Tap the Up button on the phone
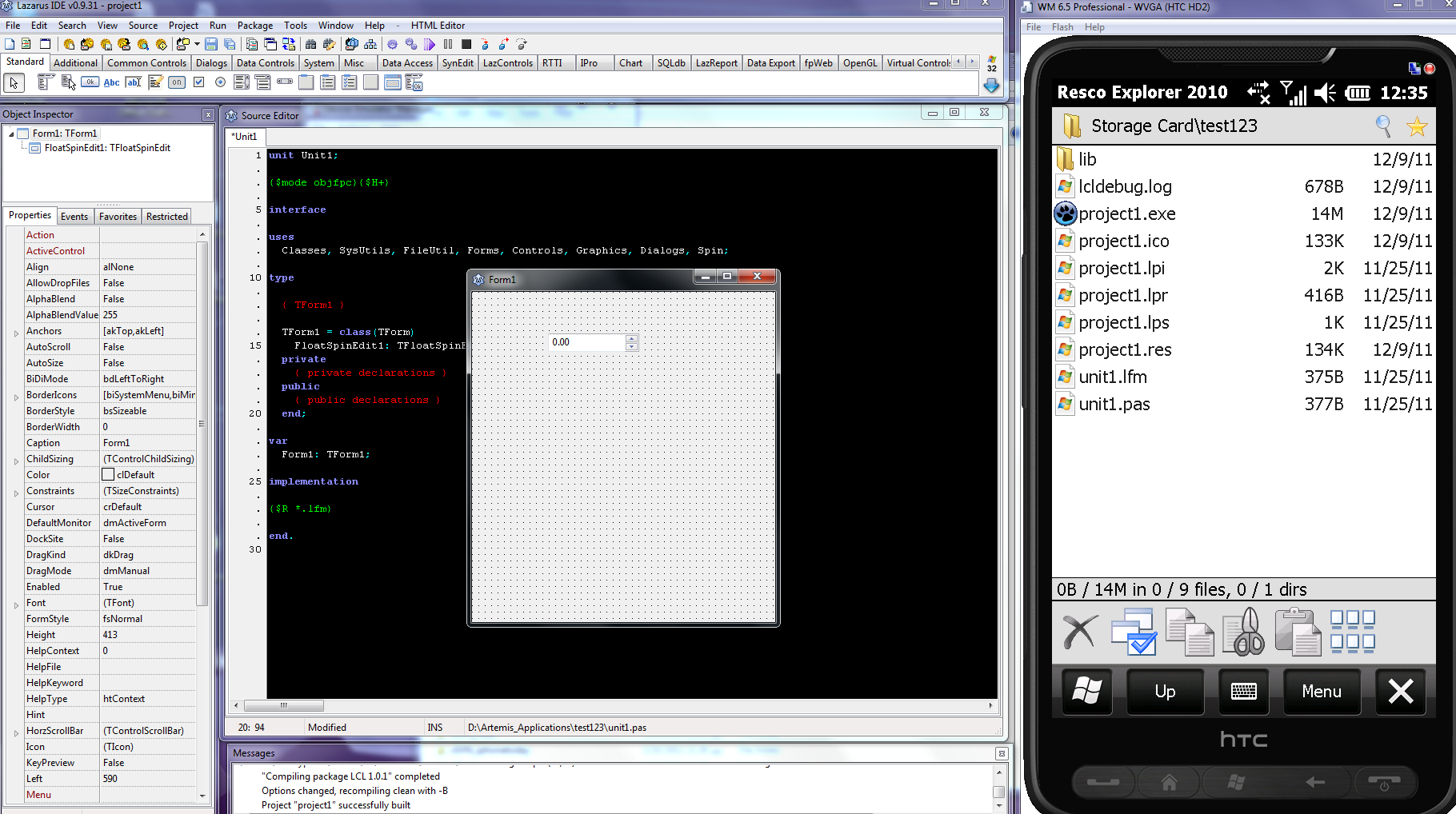The height and width of the screenshot is (814, 1456). tap(1165, 691)
